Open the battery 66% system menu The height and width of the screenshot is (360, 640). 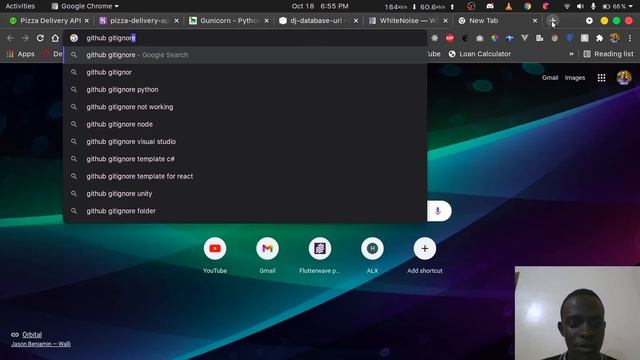click(618, 6)
